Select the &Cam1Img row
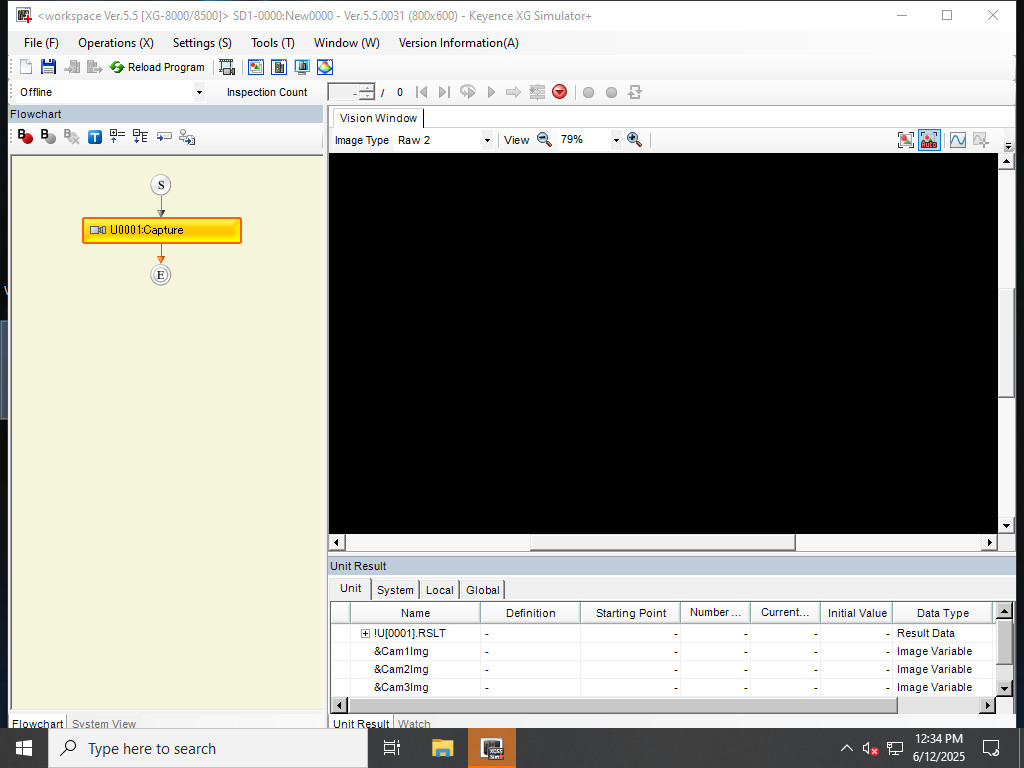The width and height of the screenshot is (1024, 768). 662,652
